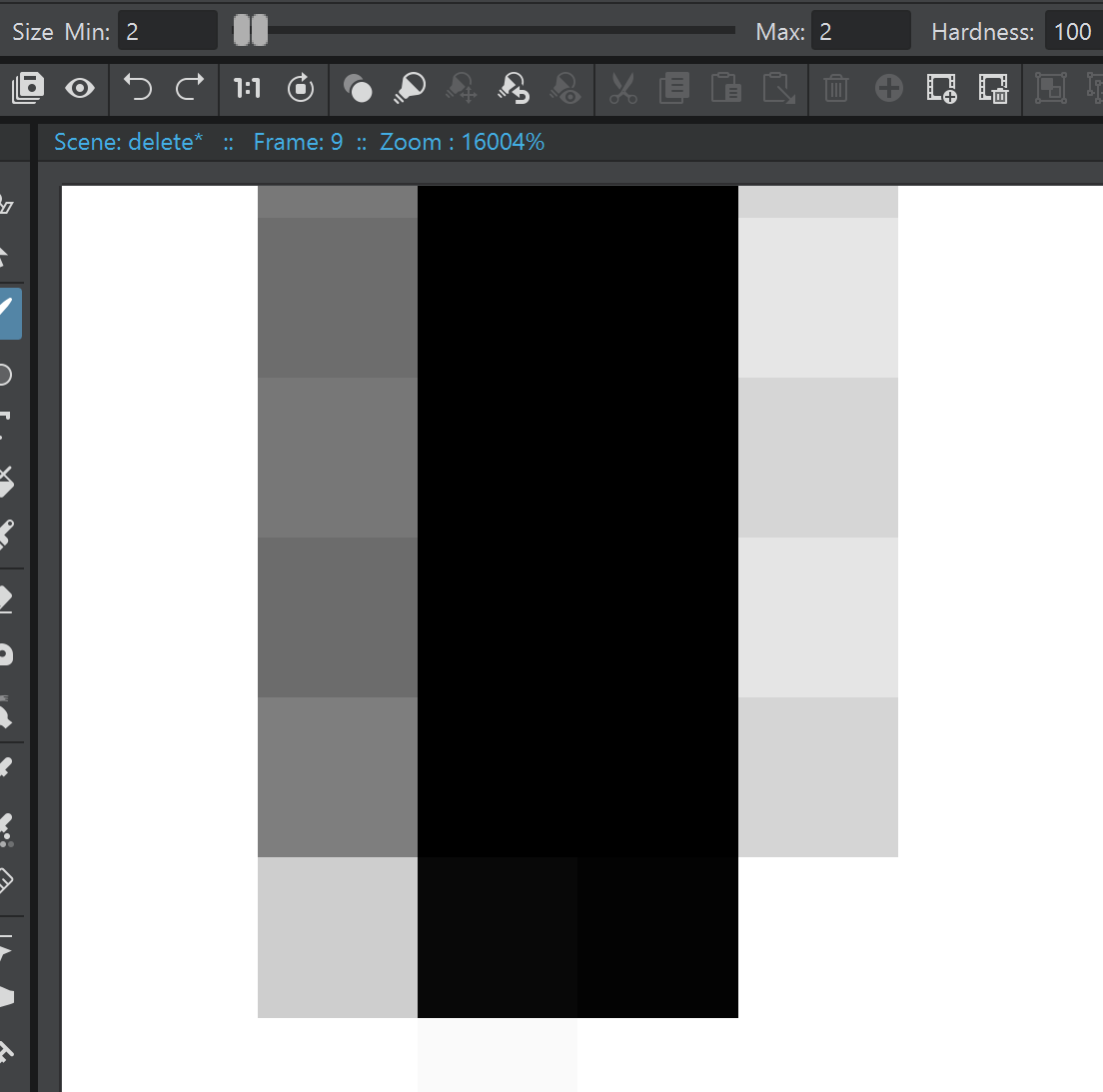Toggle the preview eye icon

tap(80, 89)
